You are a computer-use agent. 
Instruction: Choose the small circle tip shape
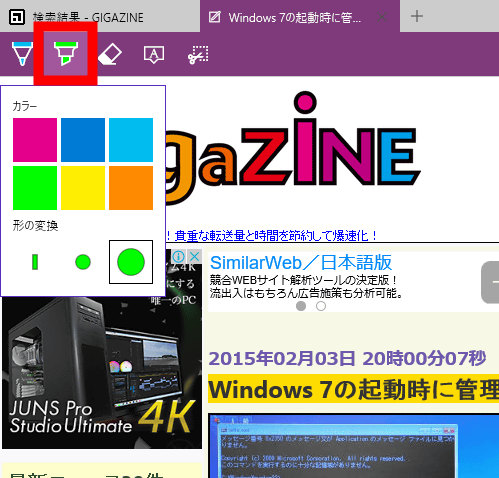(x=83, y=262)
